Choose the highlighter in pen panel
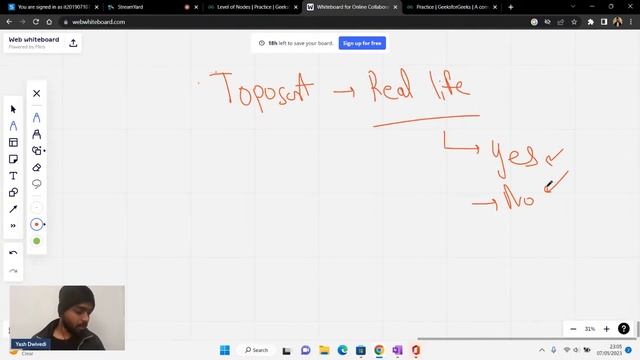640x360 pixels. tap(36, 134)
